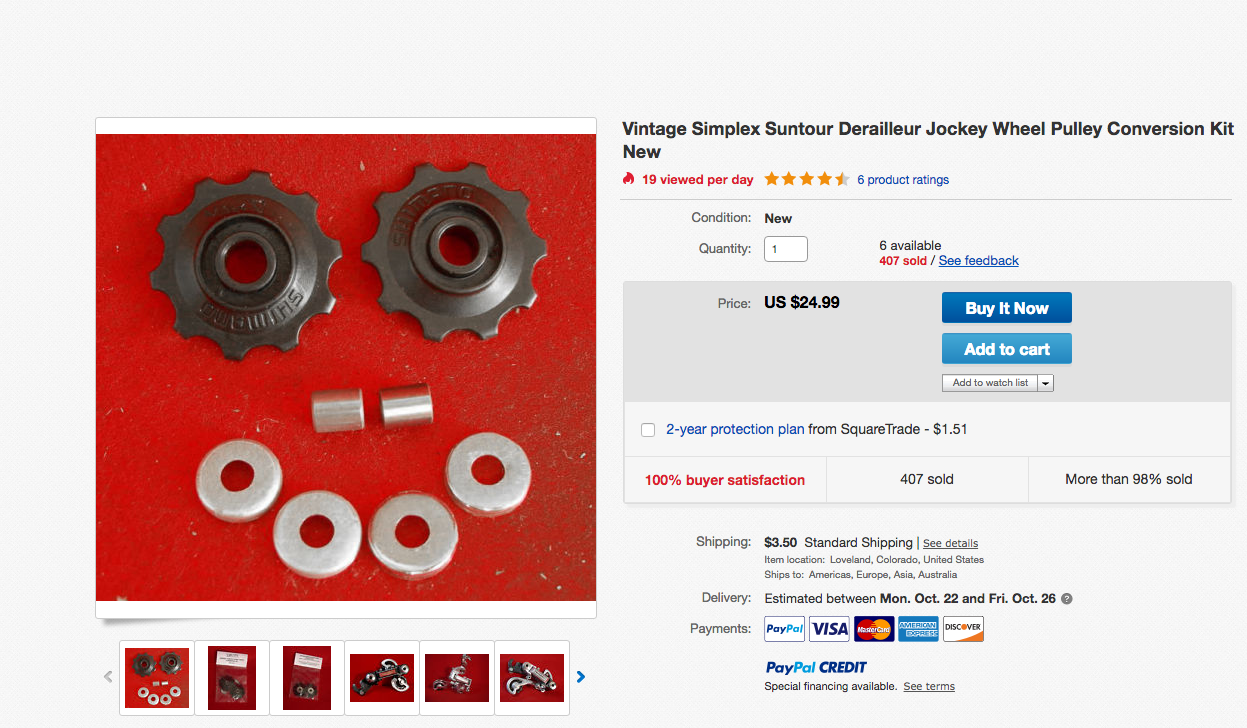Click the star rating icons
1247x728 pixels.
807,179
